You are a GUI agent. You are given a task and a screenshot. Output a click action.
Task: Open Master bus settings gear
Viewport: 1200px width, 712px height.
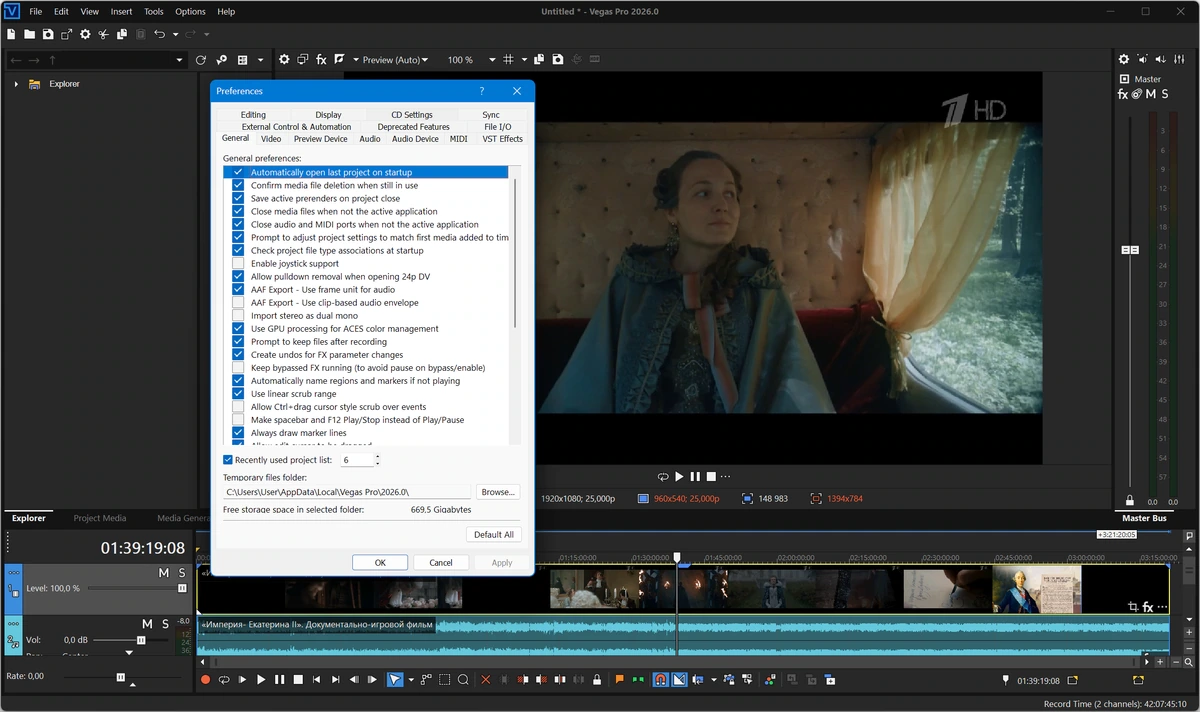[x=1123, y=60]
